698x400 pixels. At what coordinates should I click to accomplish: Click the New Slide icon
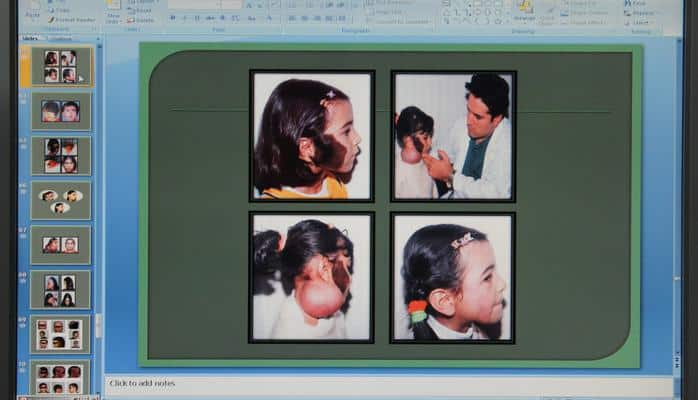pyautogui.click(x=113, y=6)
